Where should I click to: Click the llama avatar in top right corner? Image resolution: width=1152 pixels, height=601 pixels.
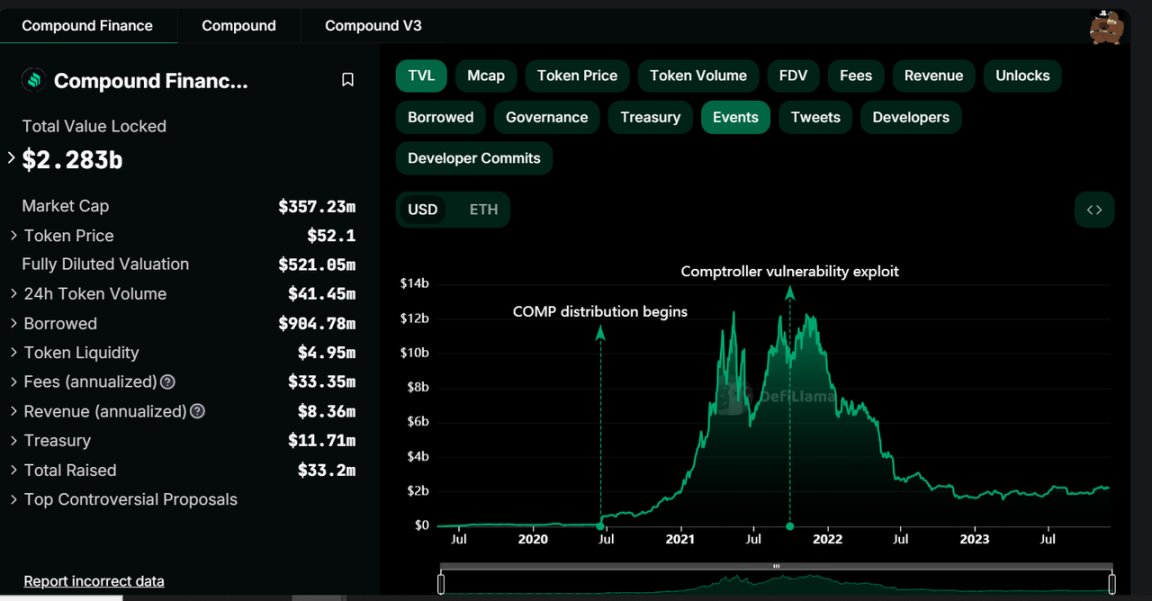click(x=1106, y=28)
